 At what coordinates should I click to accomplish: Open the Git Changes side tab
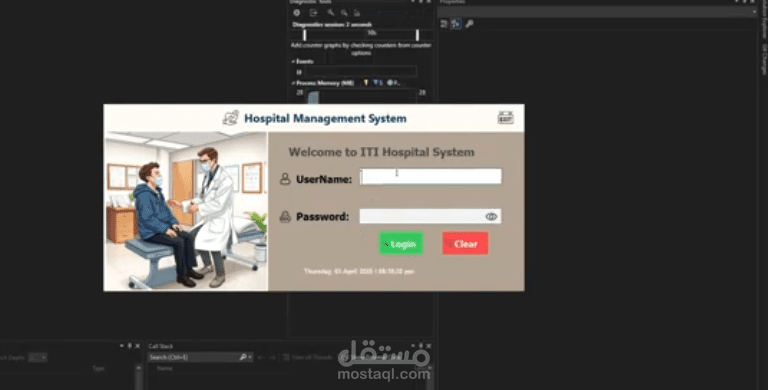764,59
